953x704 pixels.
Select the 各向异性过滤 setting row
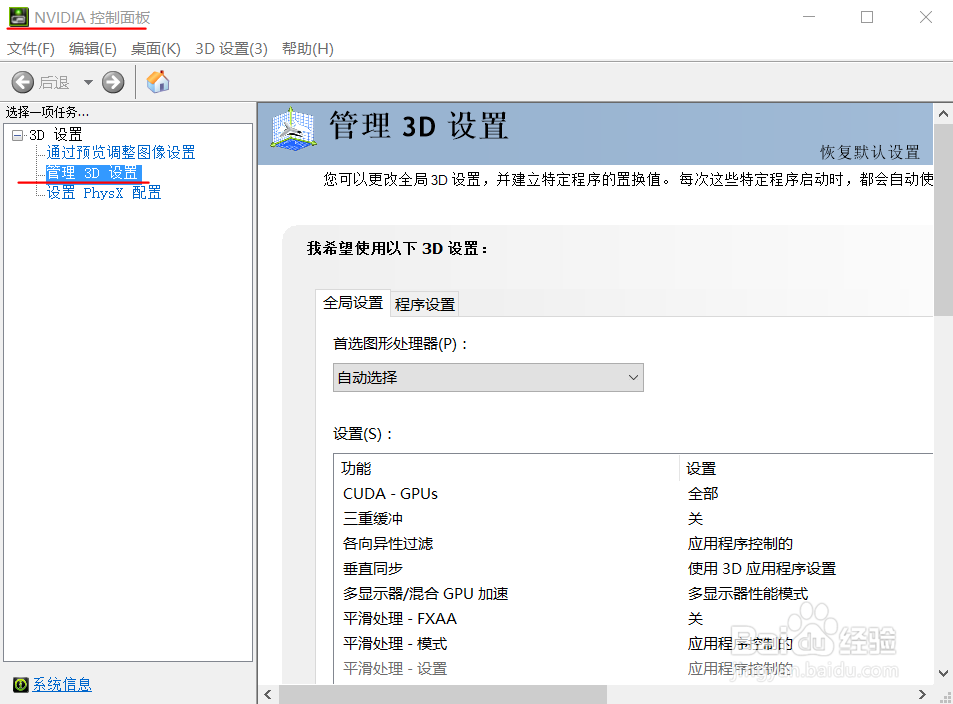click(x=633, y=544)
